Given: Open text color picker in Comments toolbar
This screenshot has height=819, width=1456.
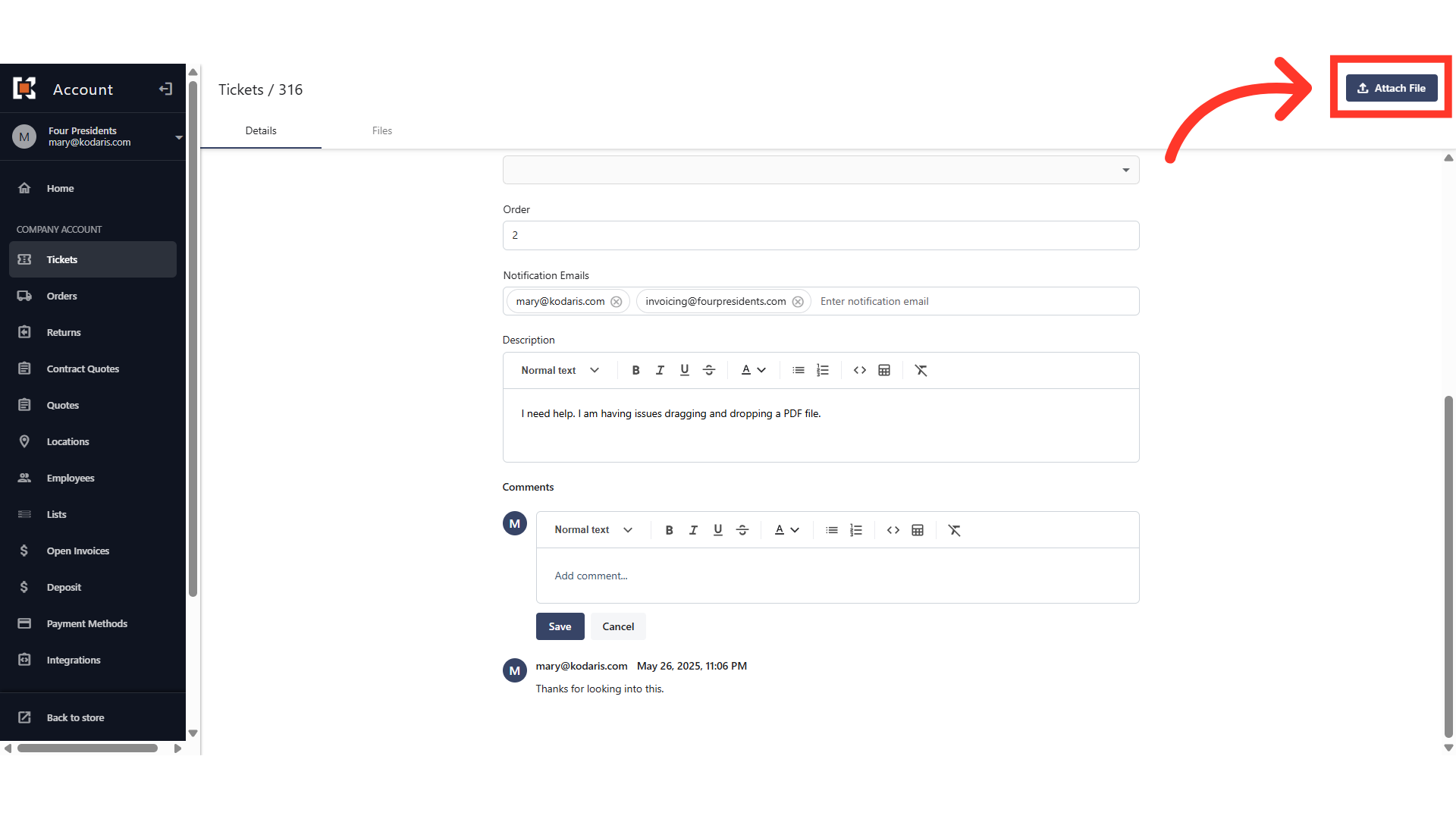Looking at the screenshot, I should click(786, 530).
